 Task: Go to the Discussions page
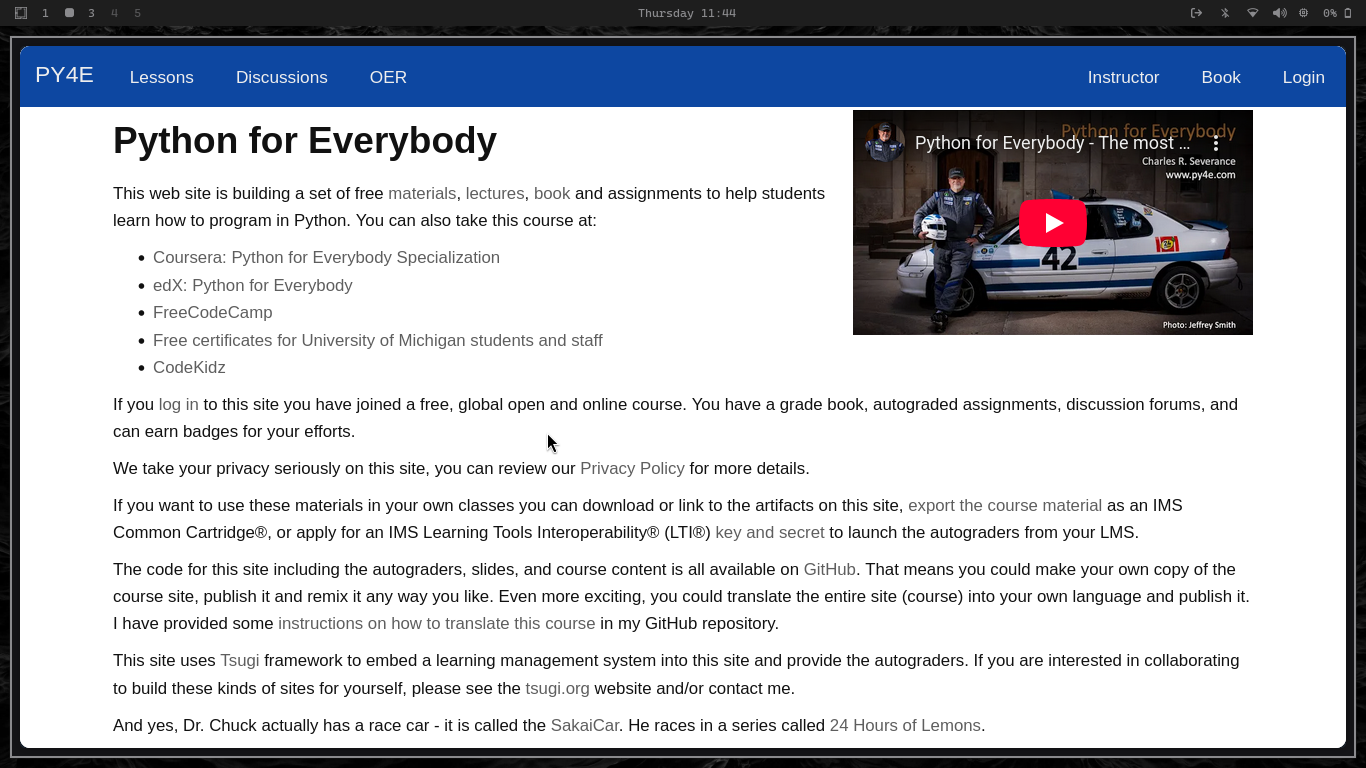281,77
